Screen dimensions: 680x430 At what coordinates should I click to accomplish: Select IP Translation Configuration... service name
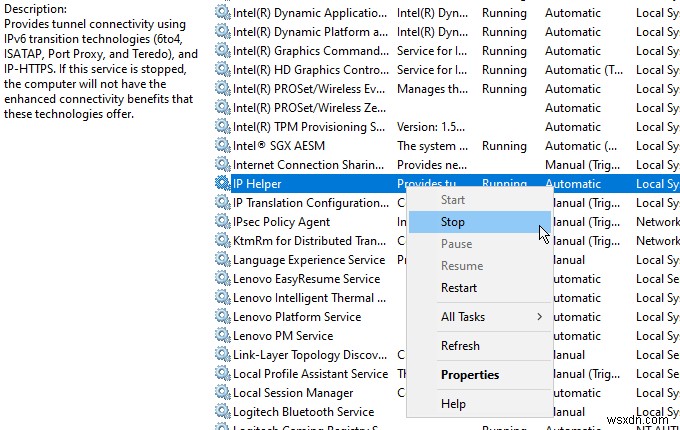coord(311,203)
